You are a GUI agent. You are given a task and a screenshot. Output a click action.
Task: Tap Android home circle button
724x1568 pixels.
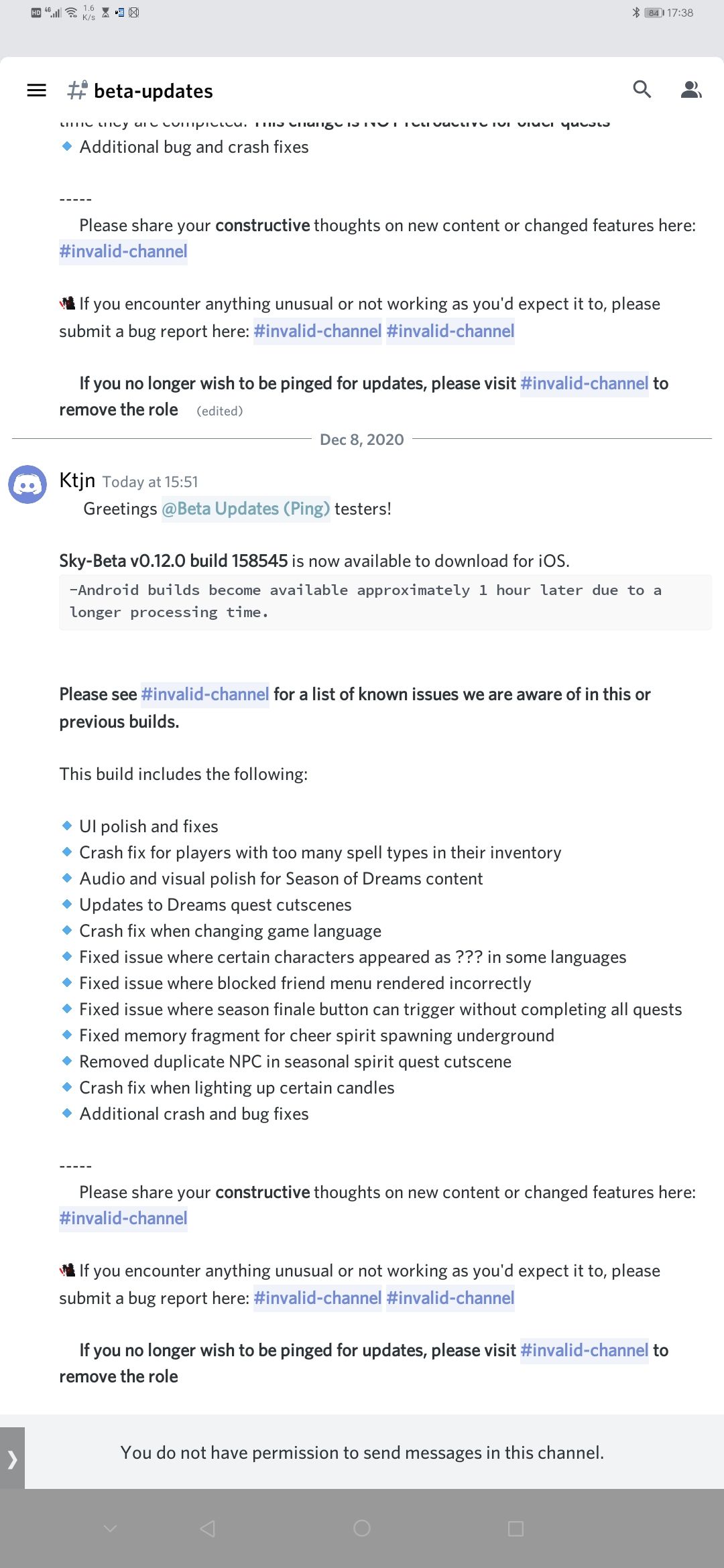pyautogui.click(x=362, y=1528)
